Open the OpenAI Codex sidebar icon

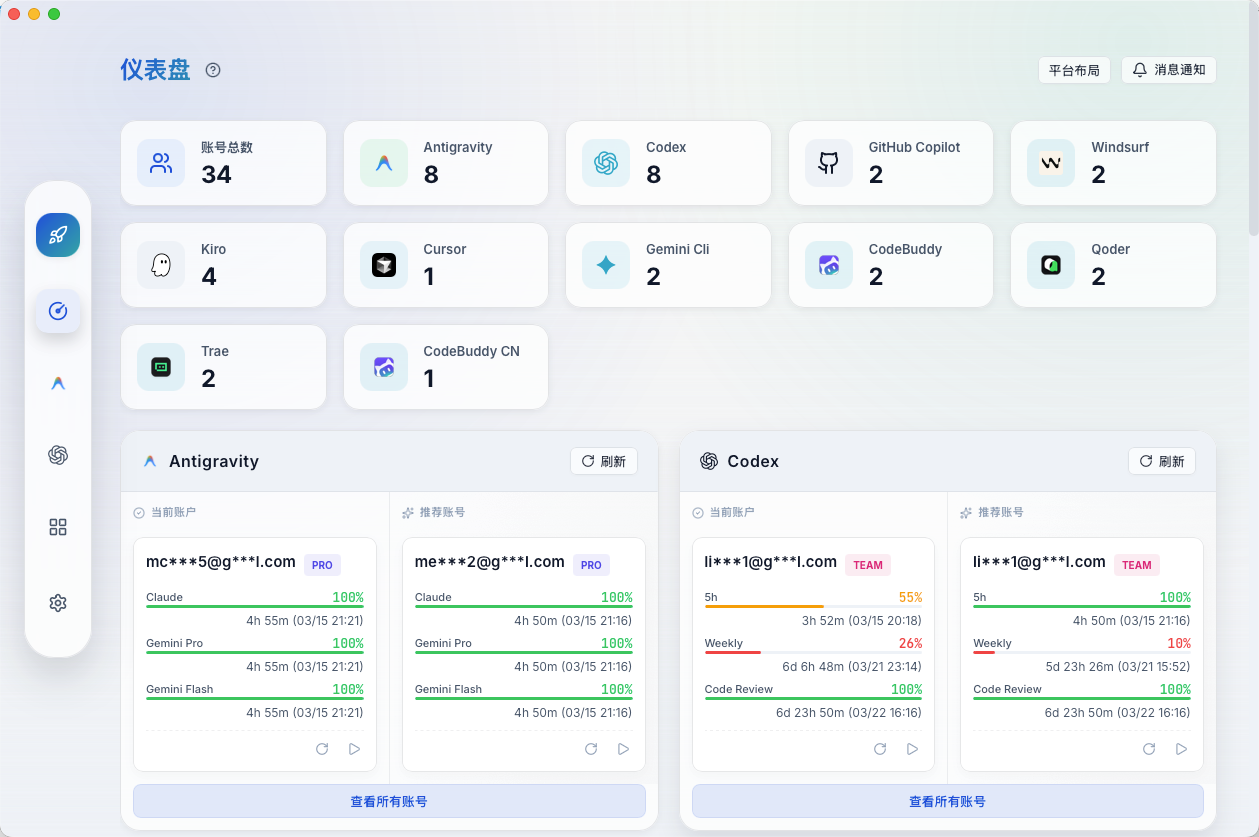(57, 455)
